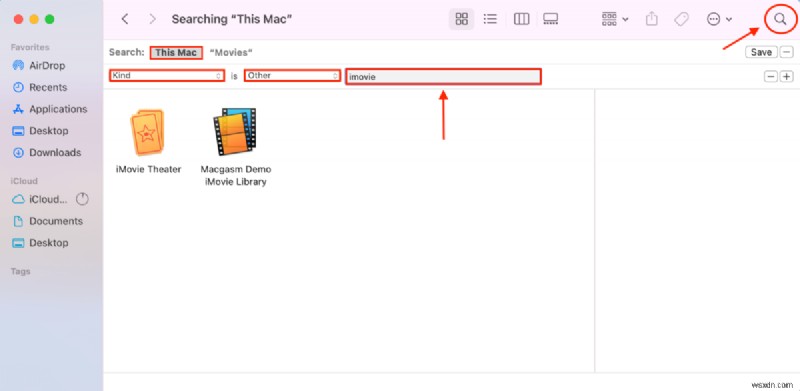Remove the Kind criteria row with minus

tap(770, 77)
